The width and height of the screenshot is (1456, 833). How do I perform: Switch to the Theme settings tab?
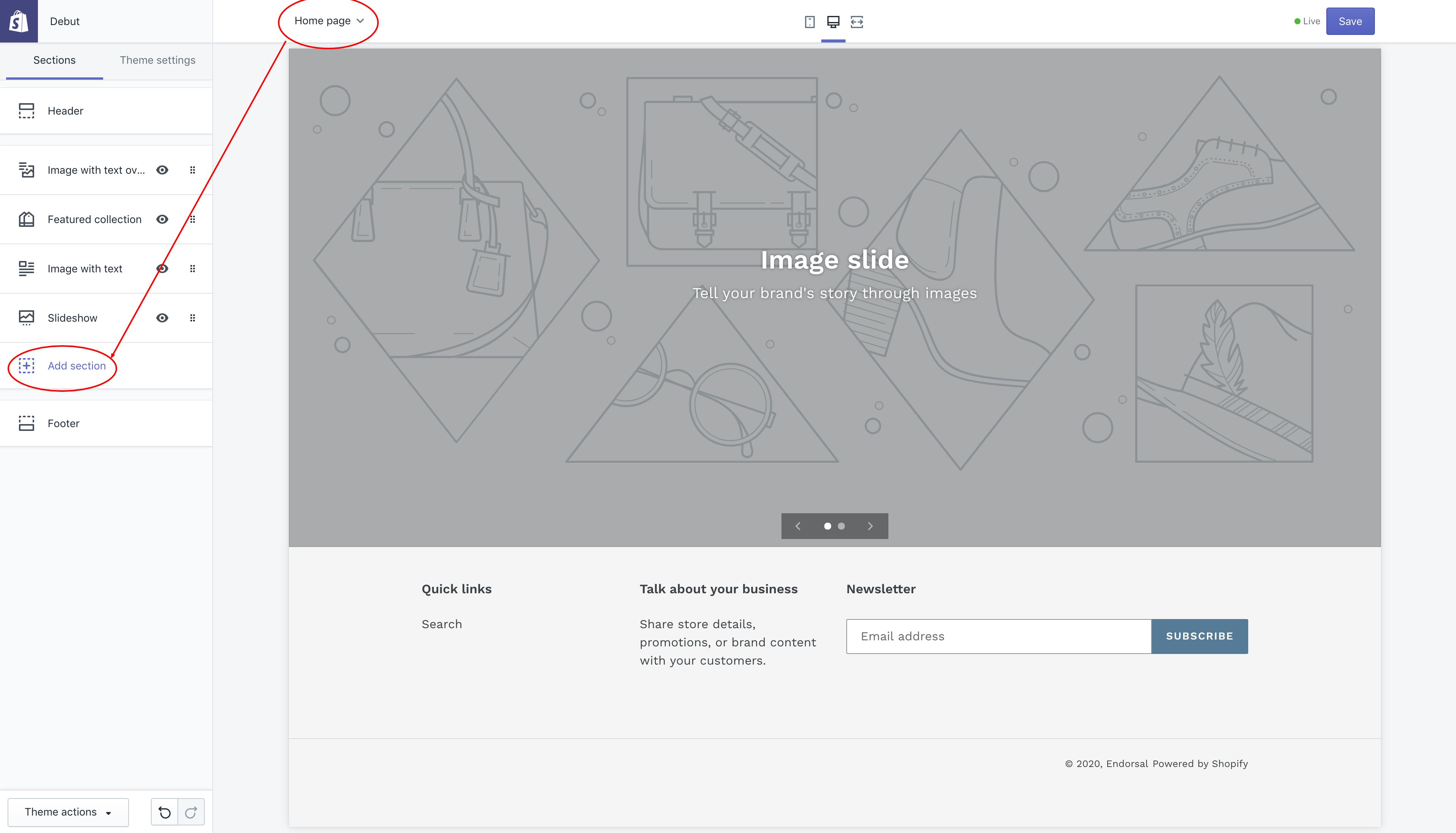click(x=158, y=60)
